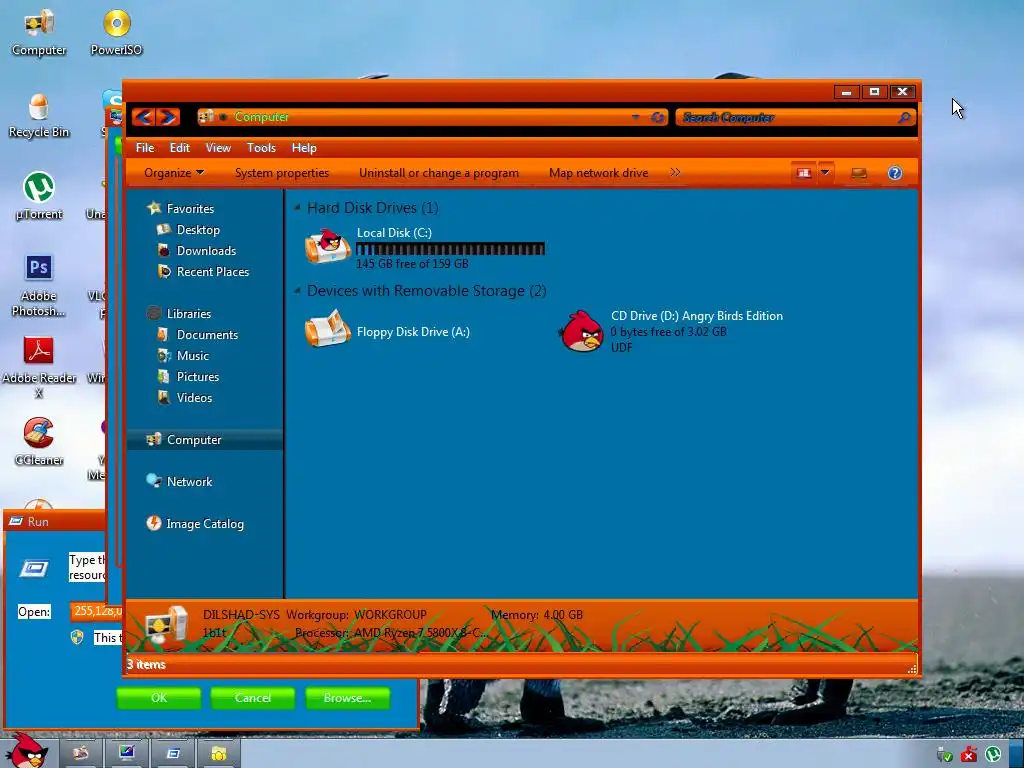Viewport: 1024px width, 768px height.
Task: Click 'Memory: 4.00 GB' in details pane
Action: click(537, 615)
